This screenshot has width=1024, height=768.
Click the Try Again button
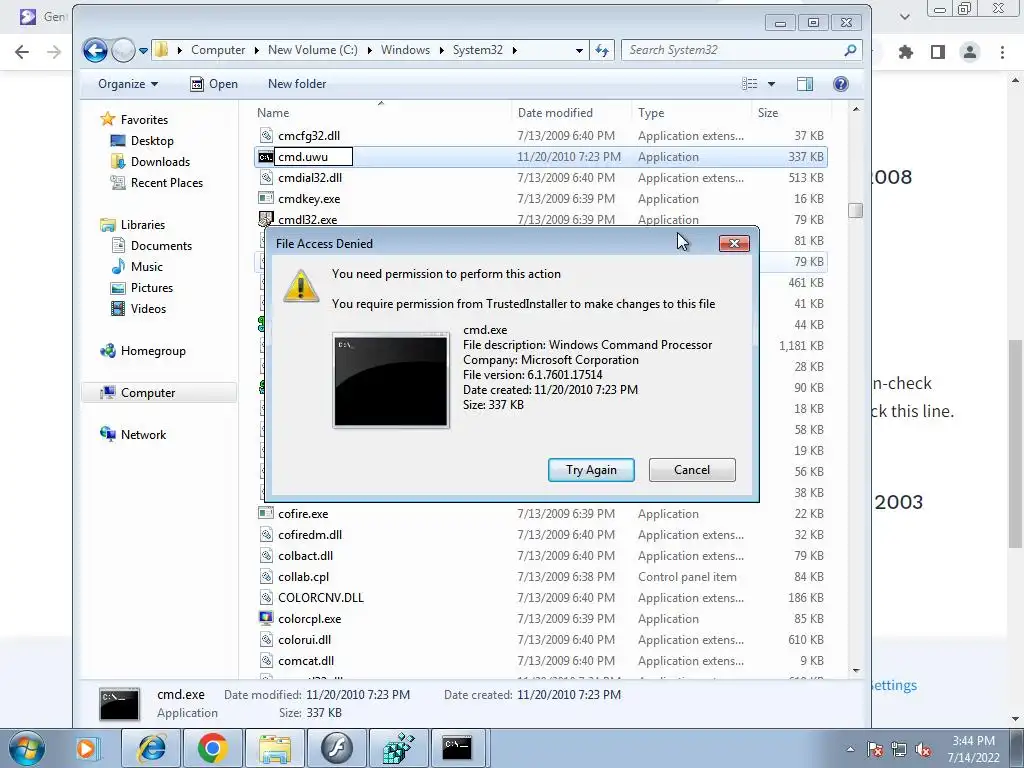tap(591, 470)
